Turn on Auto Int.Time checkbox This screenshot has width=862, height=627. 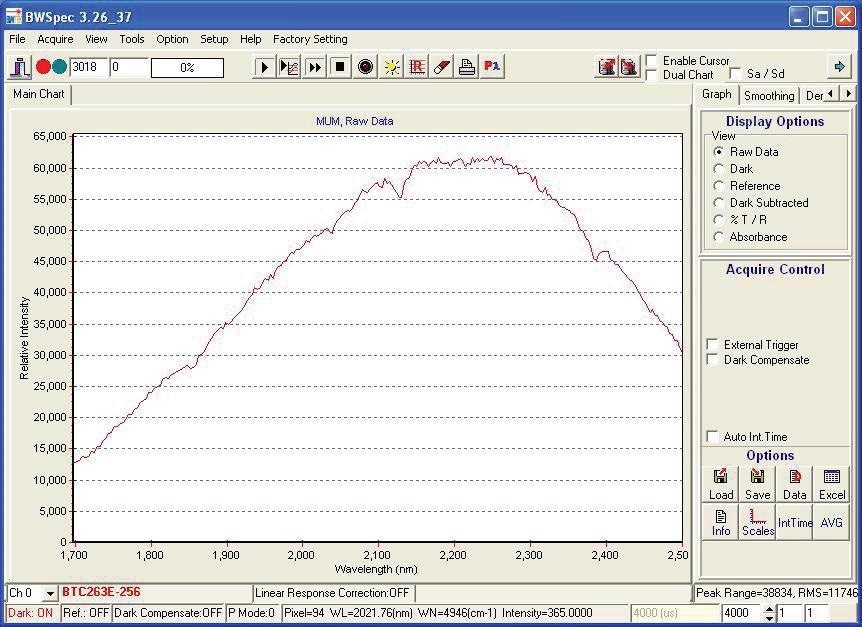click(712, 437)
